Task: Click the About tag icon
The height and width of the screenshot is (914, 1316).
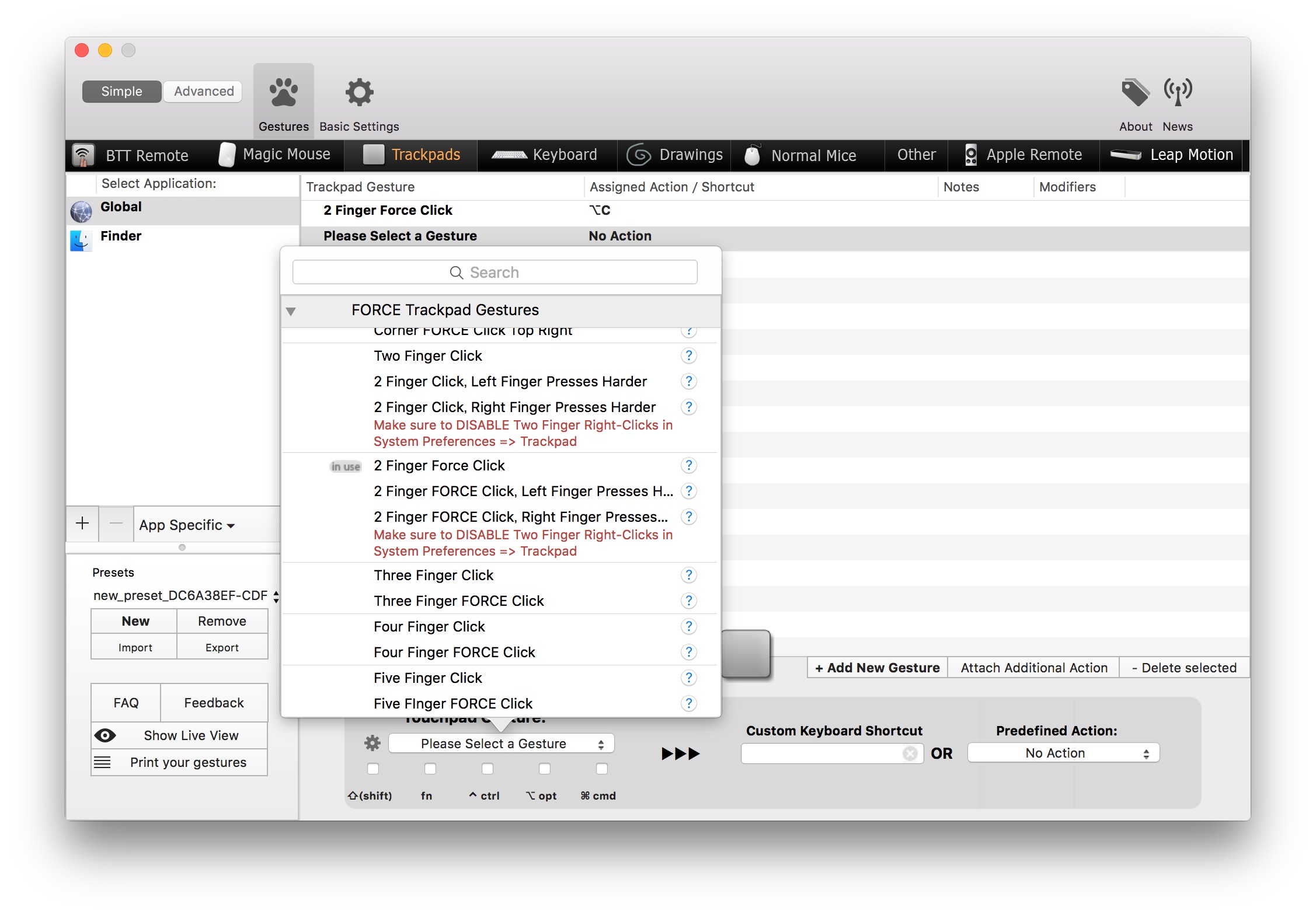Action: coord(1135,93)
